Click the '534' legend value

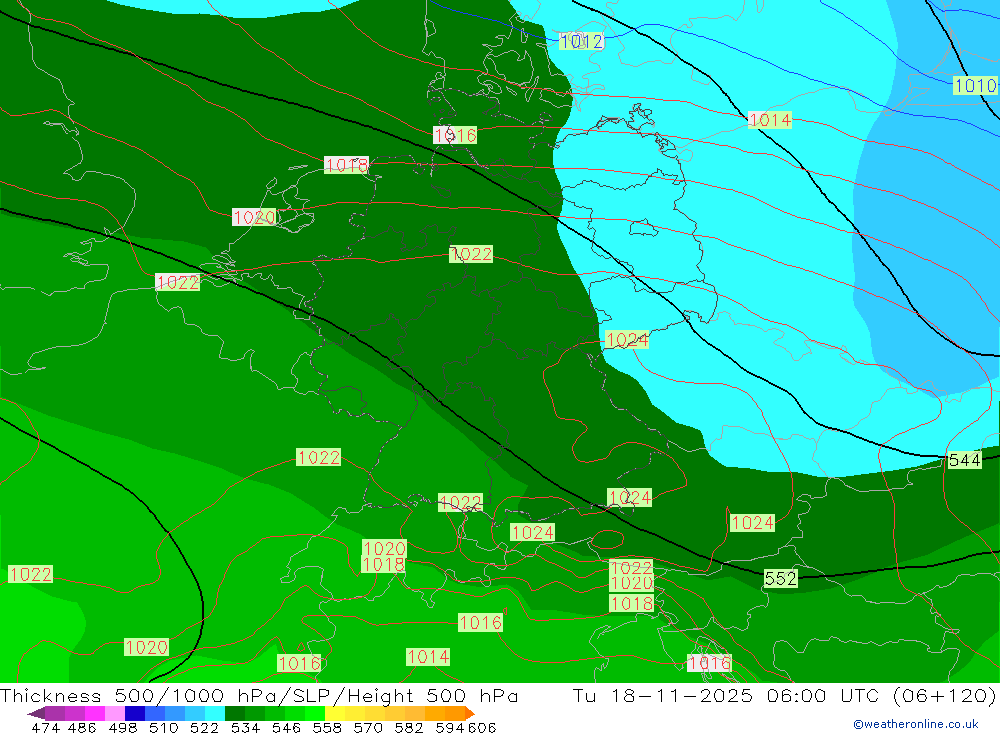pos(245,727)
